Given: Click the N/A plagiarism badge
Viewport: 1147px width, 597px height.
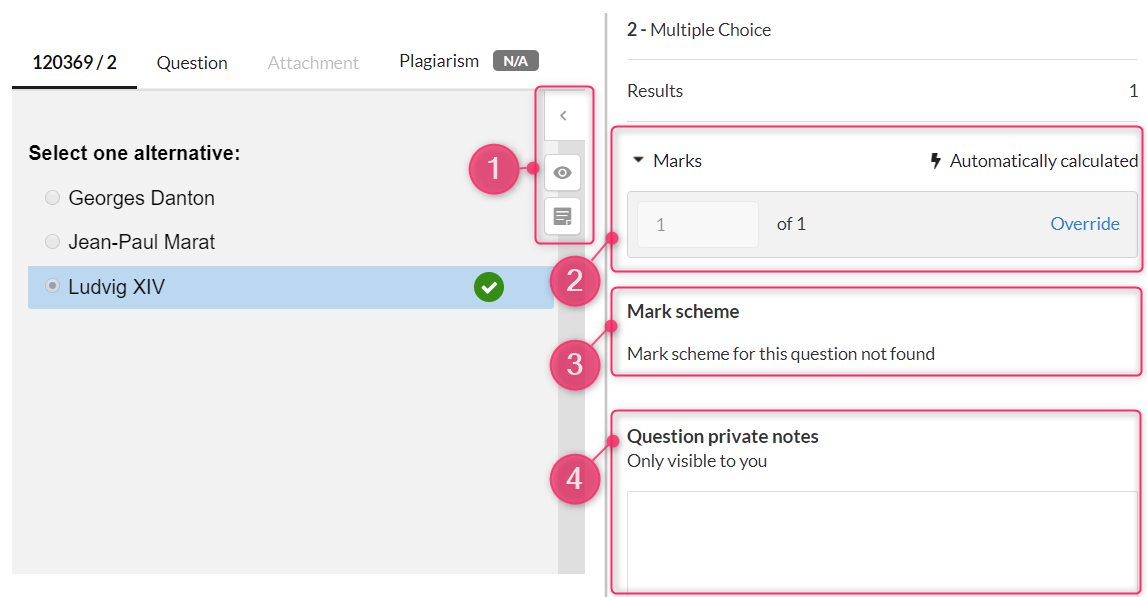Looking at the screenshot, I should [x=516, y=61].
